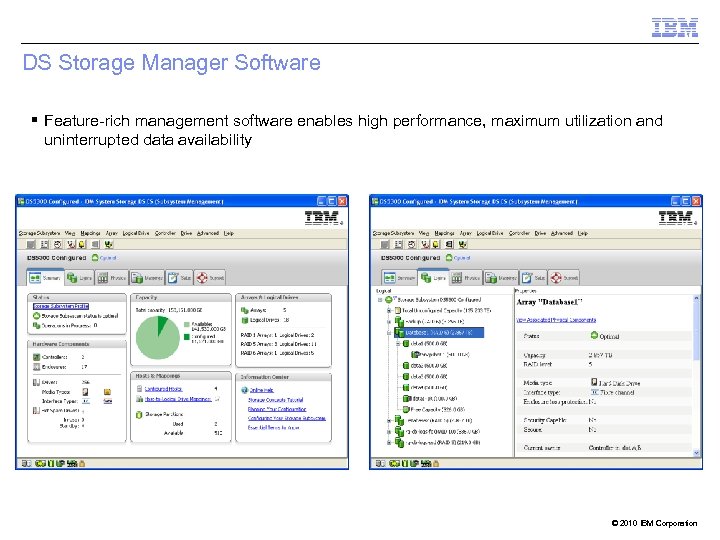Click Logical Drives icon in Arrays panel

244,320
